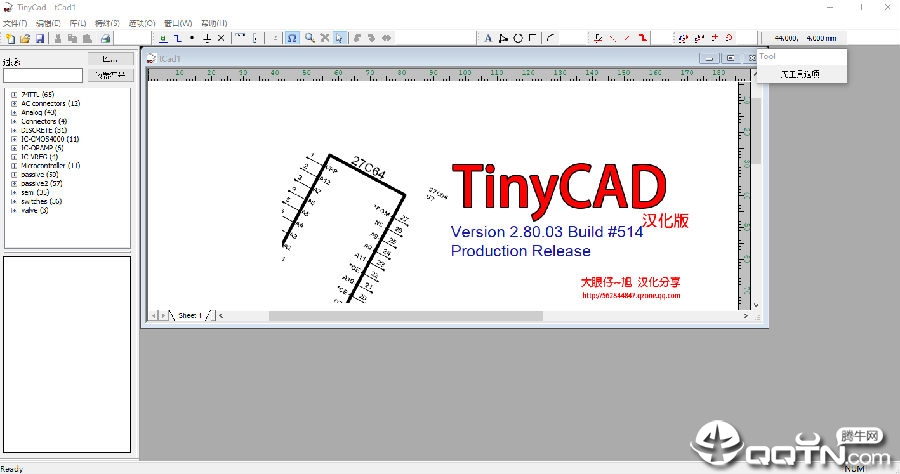Open the 窗口(W) Window menu

pyautogui.click(x=178, y=23)
